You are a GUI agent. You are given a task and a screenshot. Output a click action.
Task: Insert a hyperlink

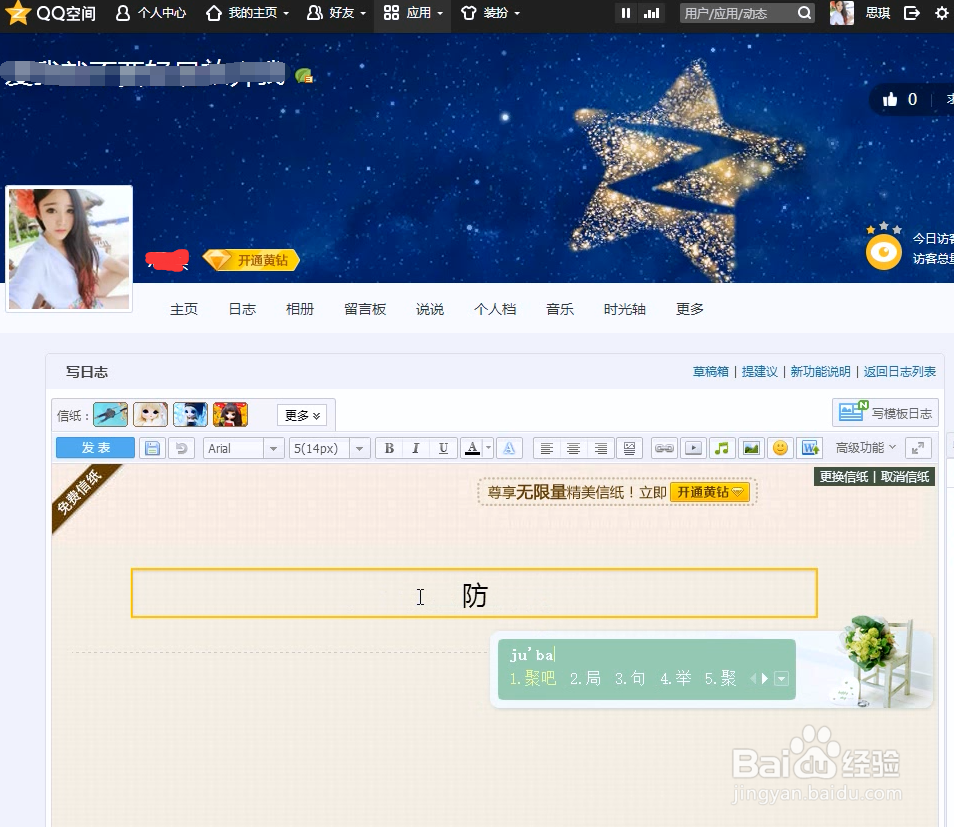click(x=664, y=448)
